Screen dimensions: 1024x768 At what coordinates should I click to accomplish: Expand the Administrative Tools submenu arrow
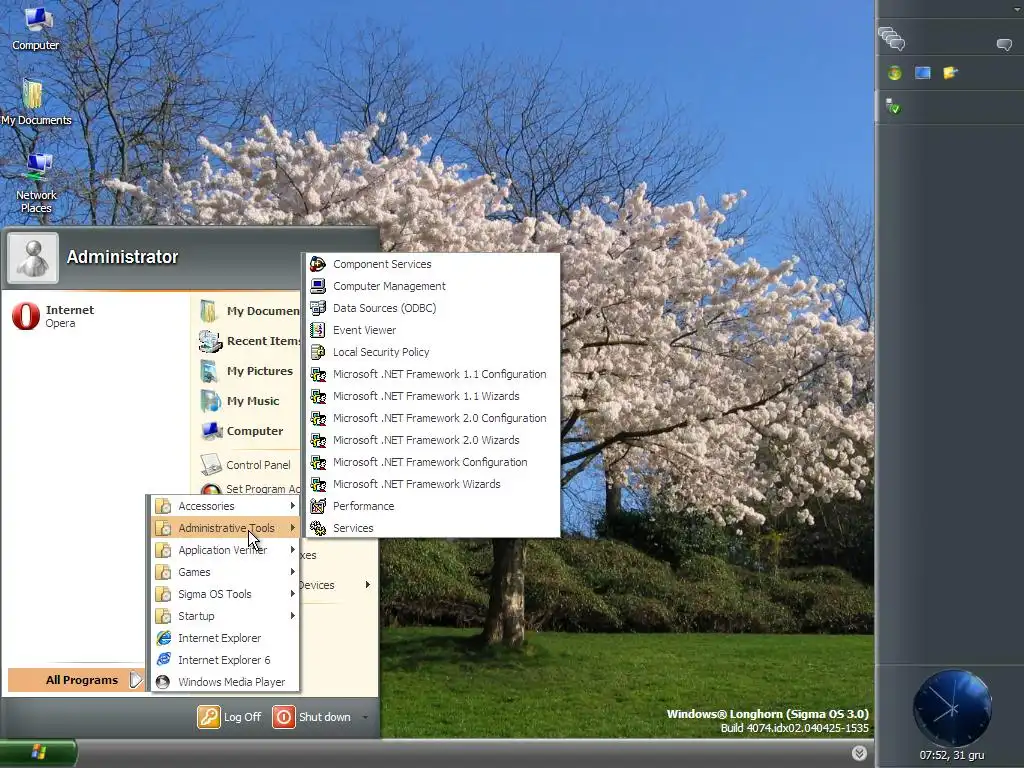(x=293, y=528)
